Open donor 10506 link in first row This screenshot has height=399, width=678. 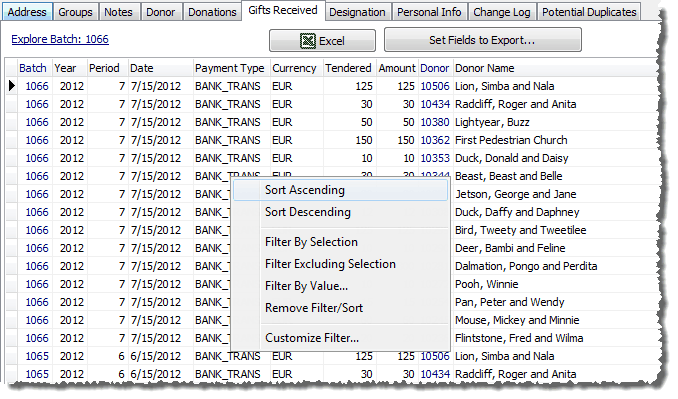(x=435, y=86)
